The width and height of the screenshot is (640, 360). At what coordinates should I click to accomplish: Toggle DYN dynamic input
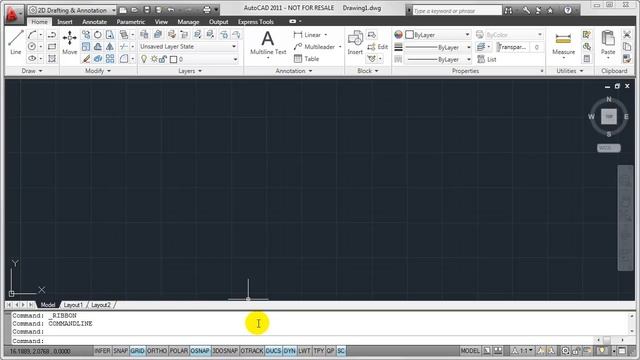[x=289, y=351]
